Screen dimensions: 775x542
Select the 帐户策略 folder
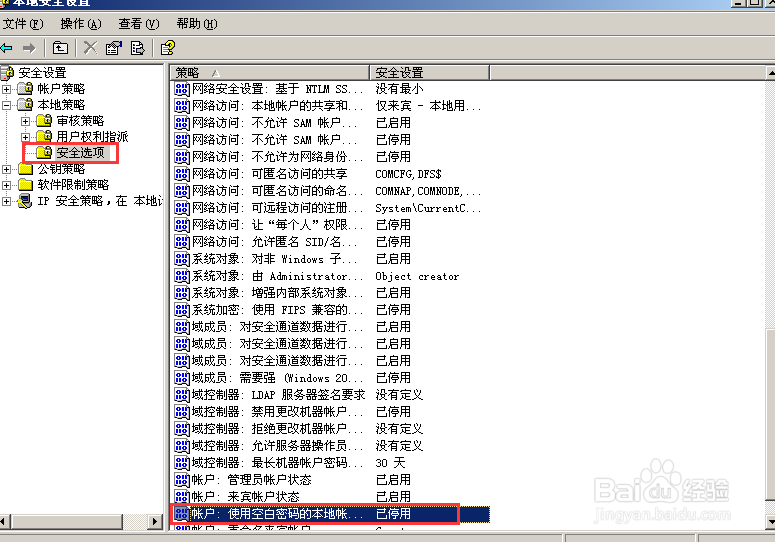click(x=61, y=89)
